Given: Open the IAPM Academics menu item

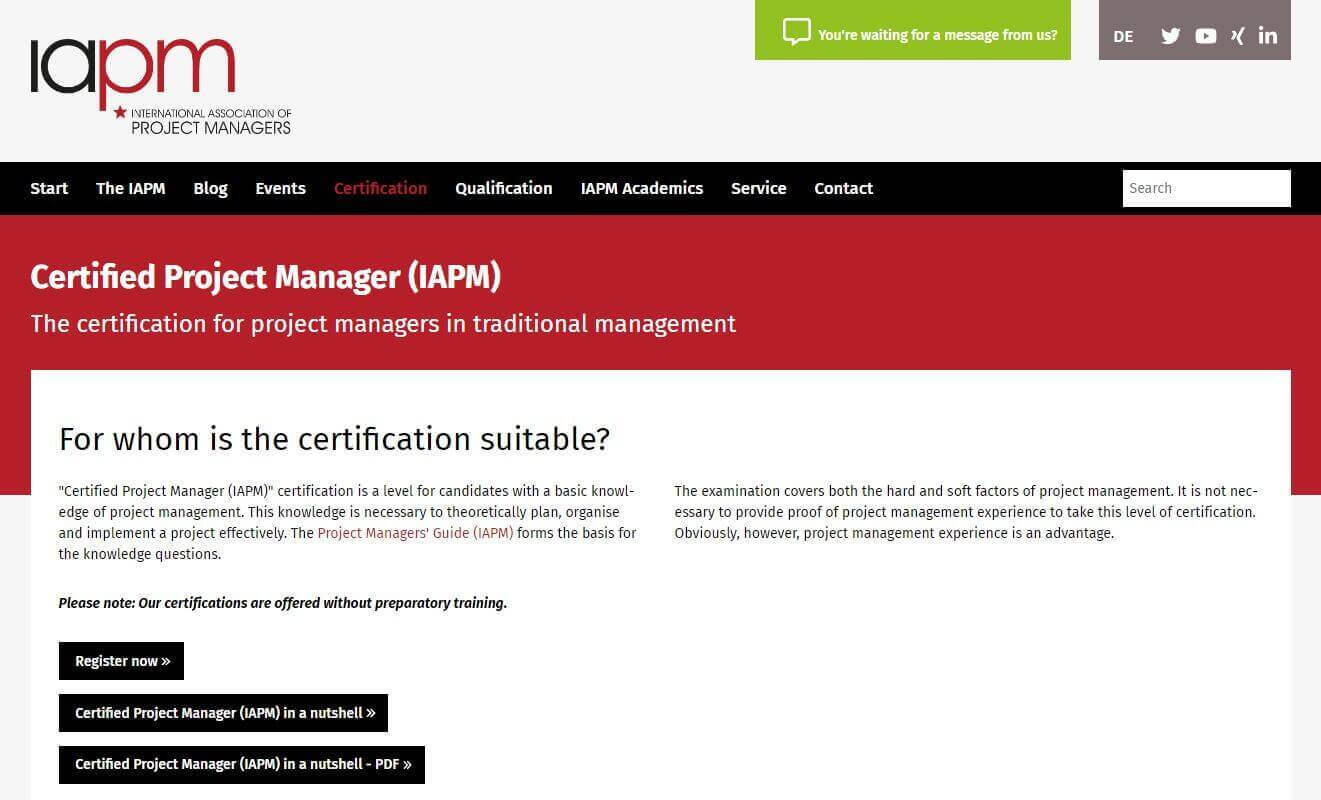Looking at the screenshot, I should coord(641,188).
